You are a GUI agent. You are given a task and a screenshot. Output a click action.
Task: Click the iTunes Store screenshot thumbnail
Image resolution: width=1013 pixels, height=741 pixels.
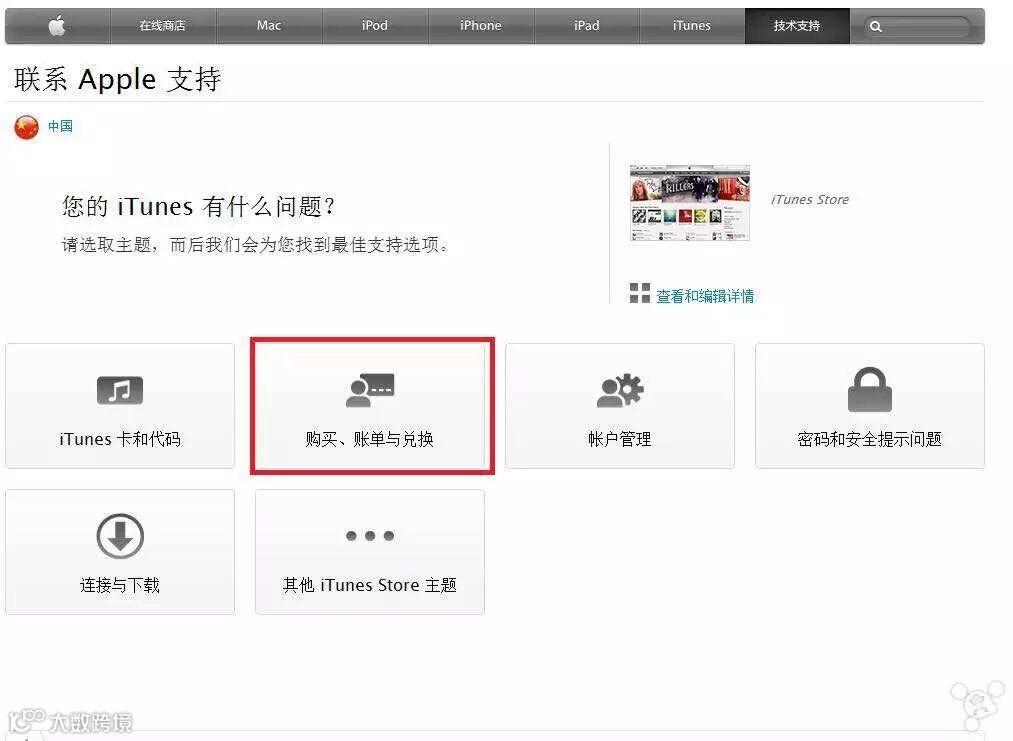point(690,203)
